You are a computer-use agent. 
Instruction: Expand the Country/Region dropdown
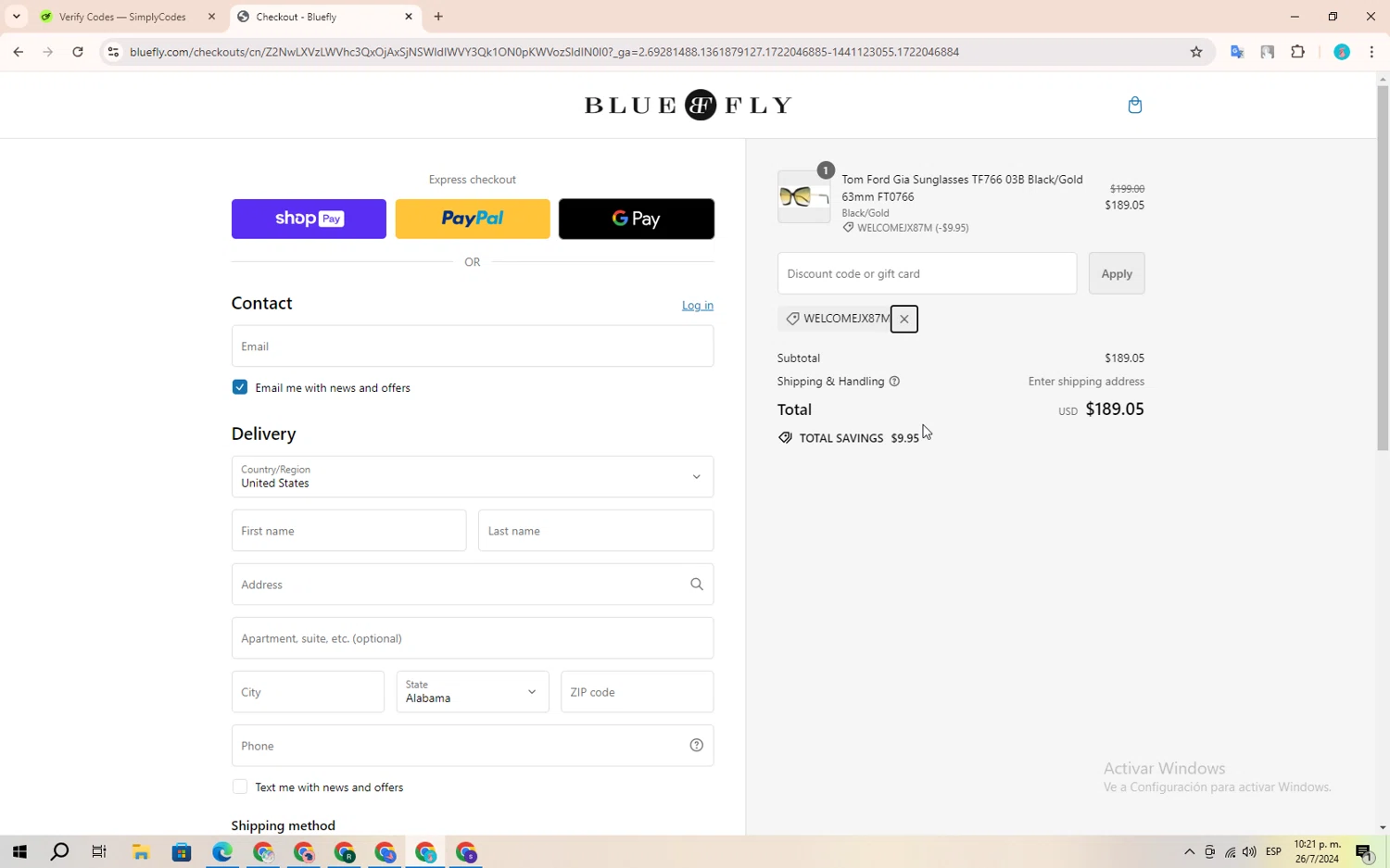coord(473,477)
